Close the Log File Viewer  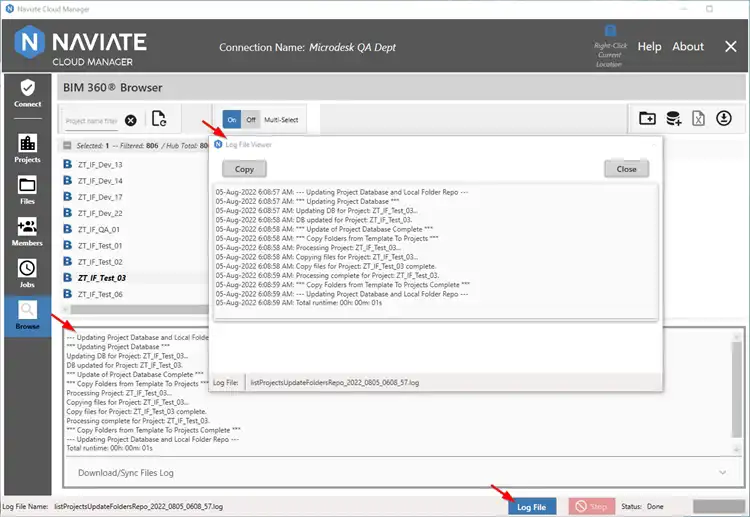(x=626, y=169)
